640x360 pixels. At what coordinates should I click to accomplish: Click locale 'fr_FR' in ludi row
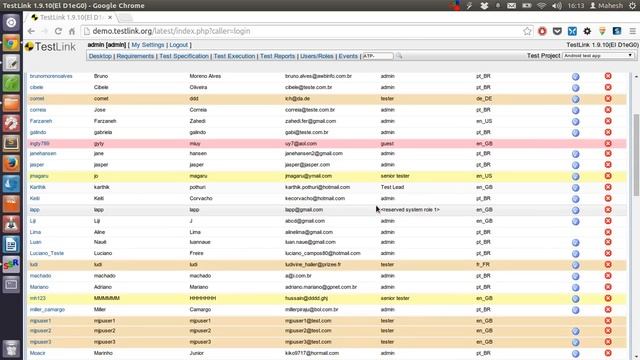click(483, 264)
